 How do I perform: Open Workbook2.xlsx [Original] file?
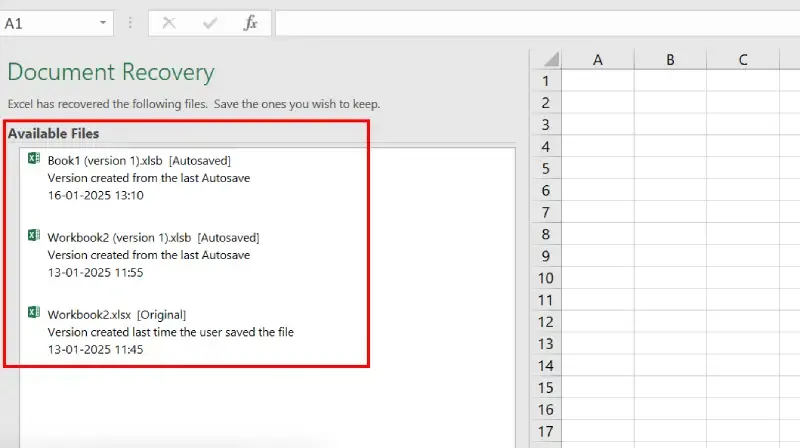117,315
